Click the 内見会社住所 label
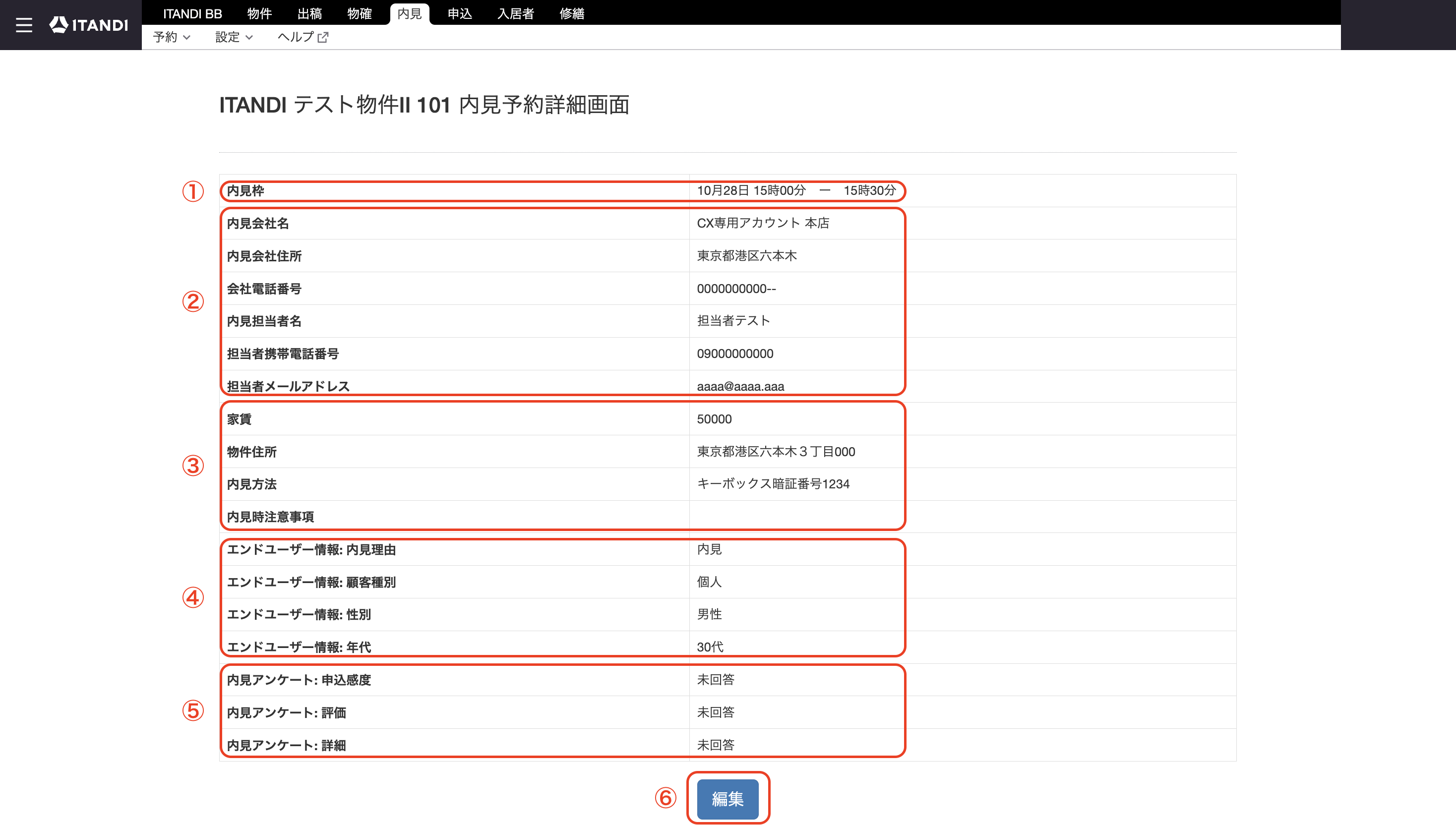 point(264,256)
